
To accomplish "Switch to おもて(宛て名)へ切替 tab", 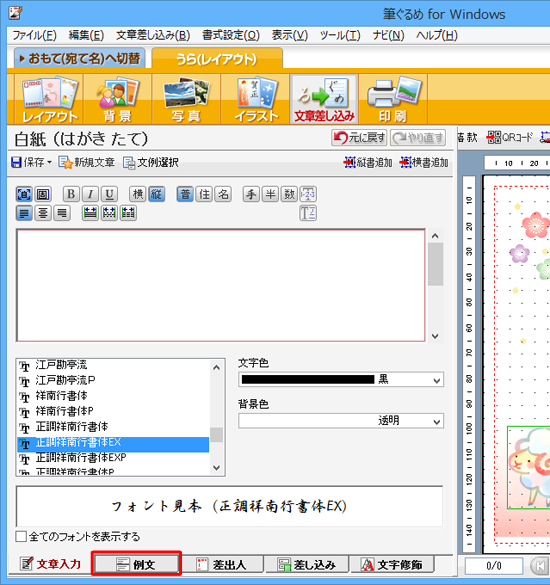I will coord(79,58).
